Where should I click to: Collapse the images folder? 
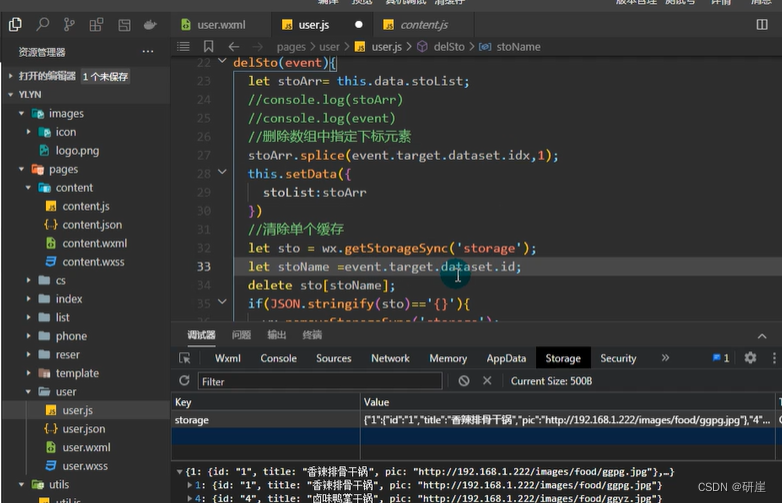pos(21,113)
